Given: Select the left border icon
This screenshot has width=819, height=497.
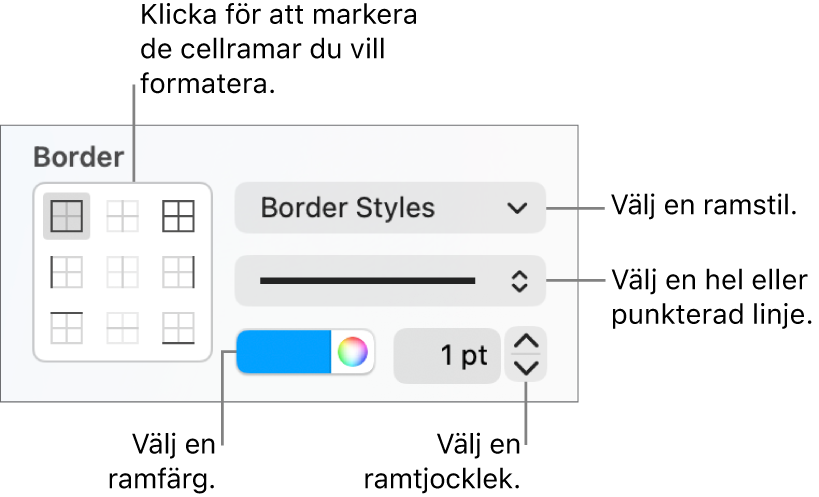Looking at the screenshot, I should [x=66, y=272].
